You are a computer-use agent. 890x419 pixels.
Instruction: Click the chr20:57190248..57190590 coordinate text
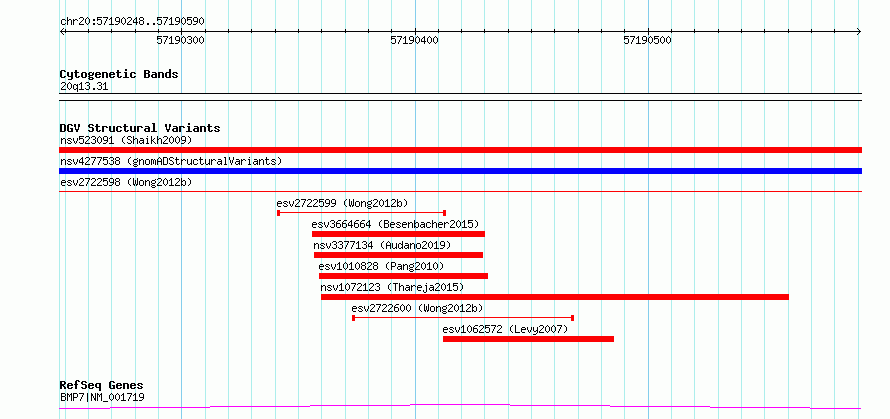tap(132, 22)
